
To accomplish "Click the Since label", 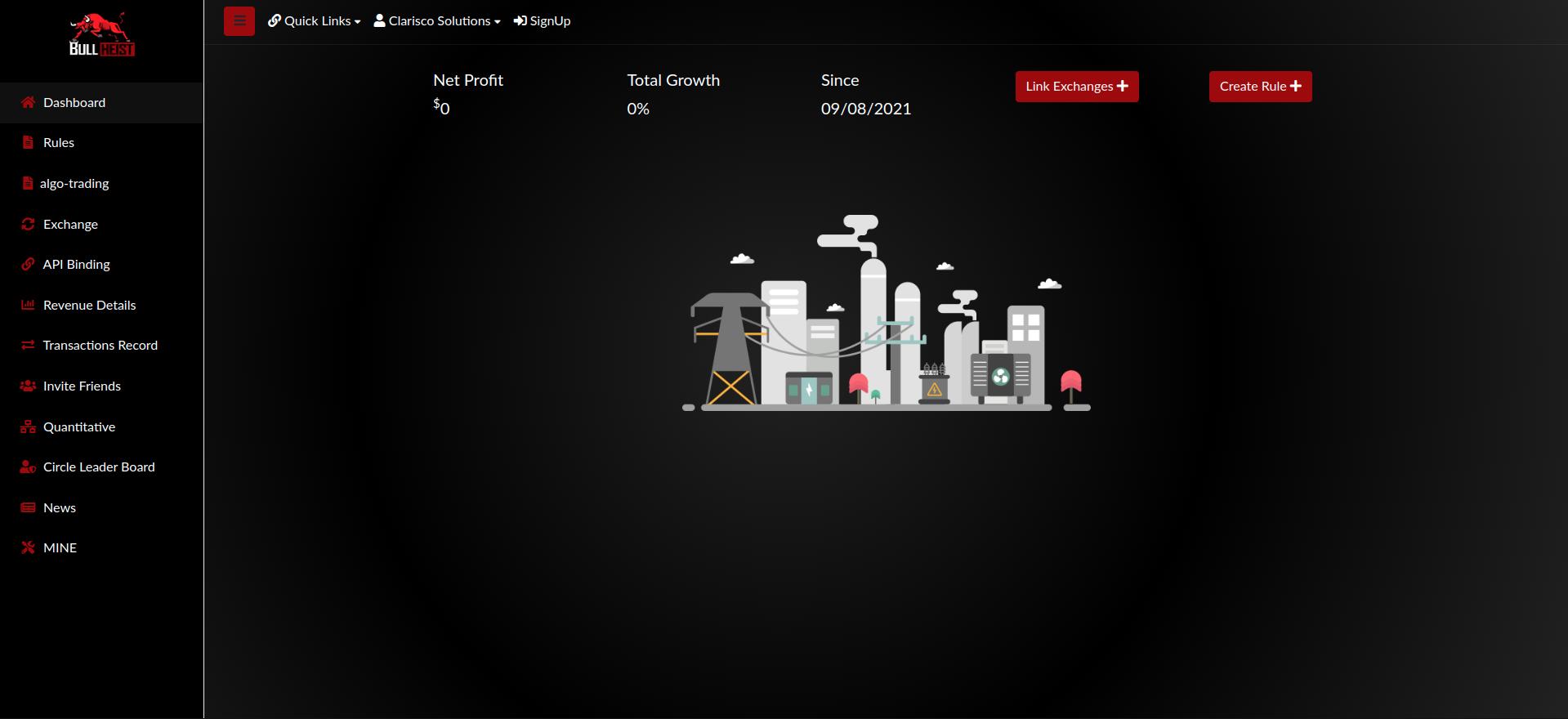I will [840, 80].
